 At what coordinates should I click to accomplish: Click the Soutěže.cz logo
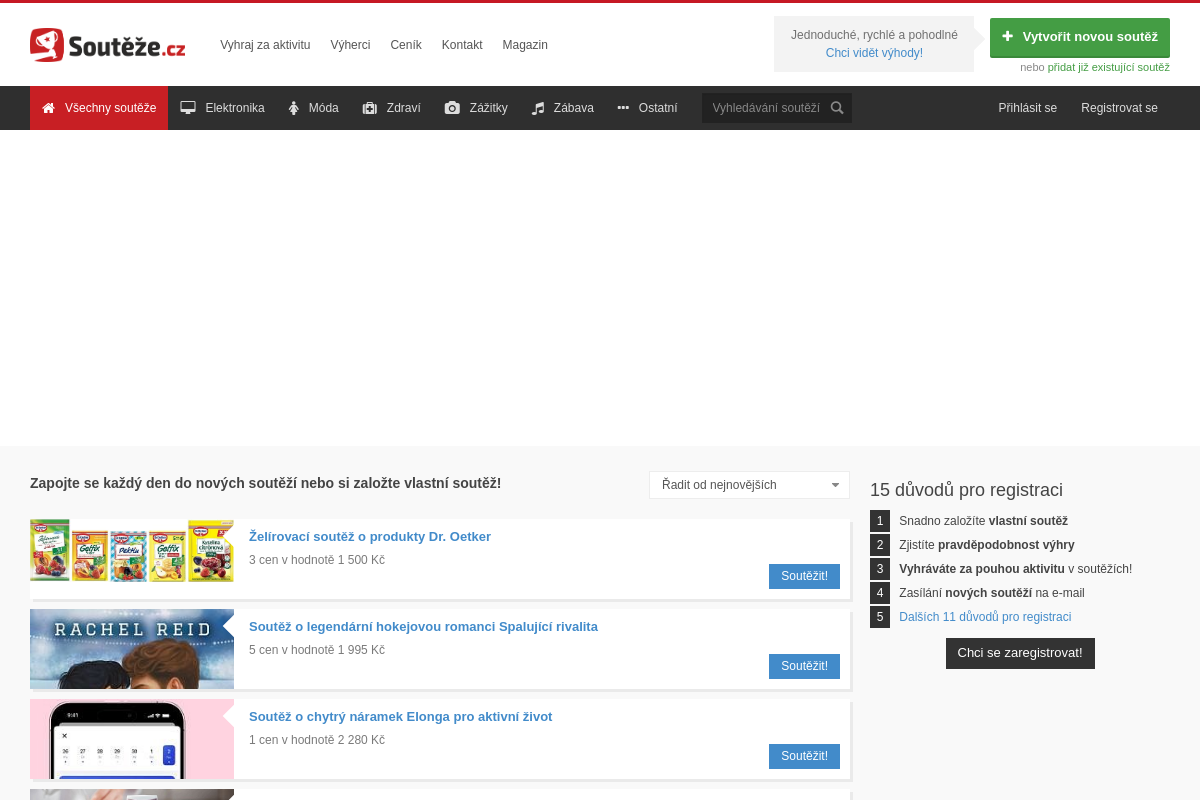[x=108, y=45]
